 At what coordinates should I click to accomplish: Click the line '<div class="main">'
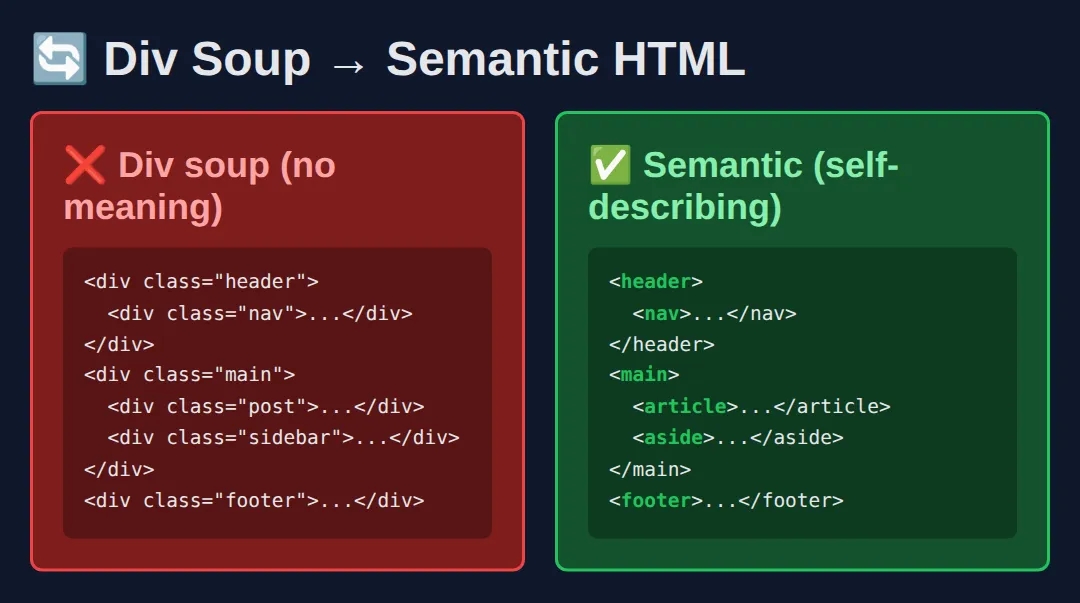click(x=189, y=375)
